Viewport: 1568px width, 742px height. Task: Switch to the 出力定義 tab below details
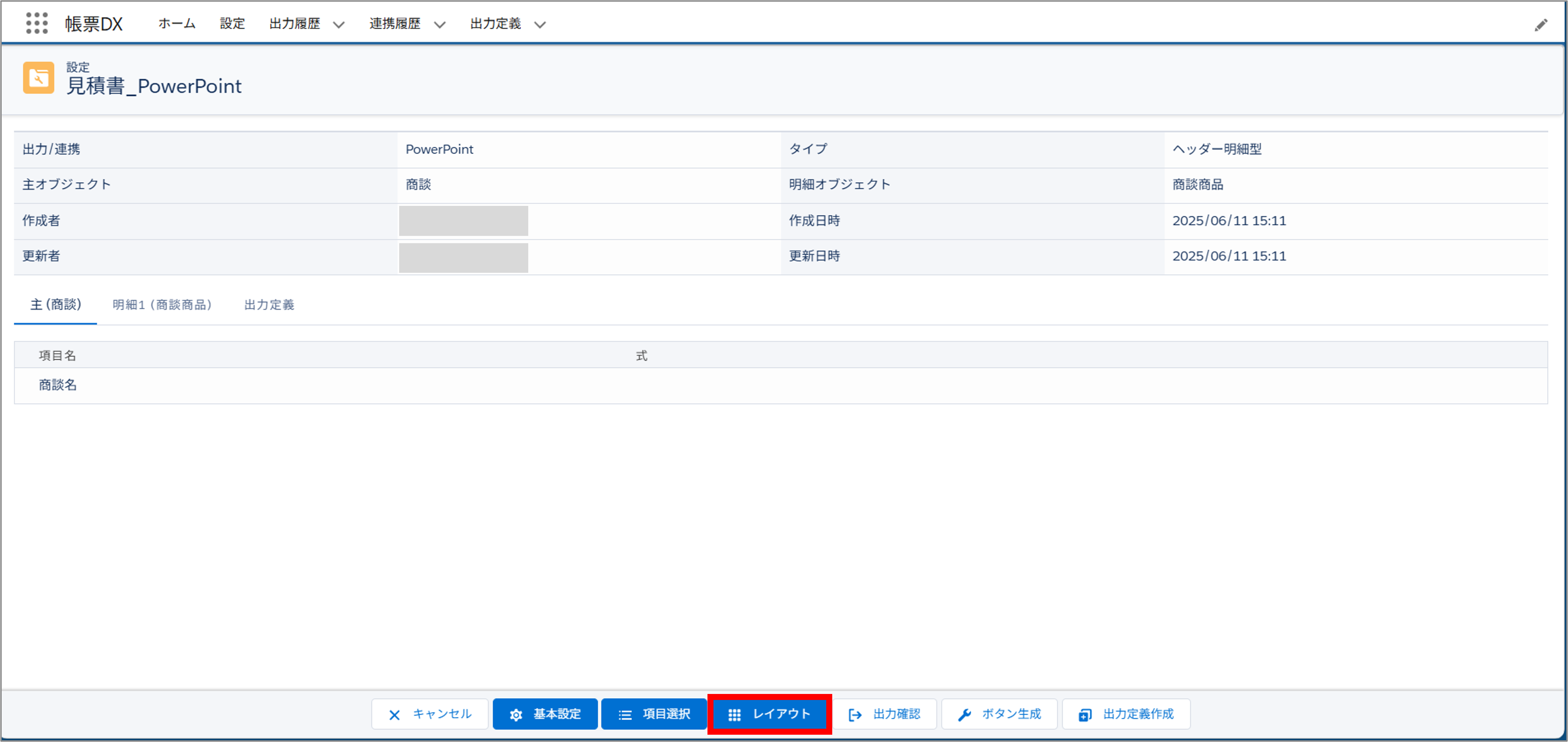[x=269, y=305]
